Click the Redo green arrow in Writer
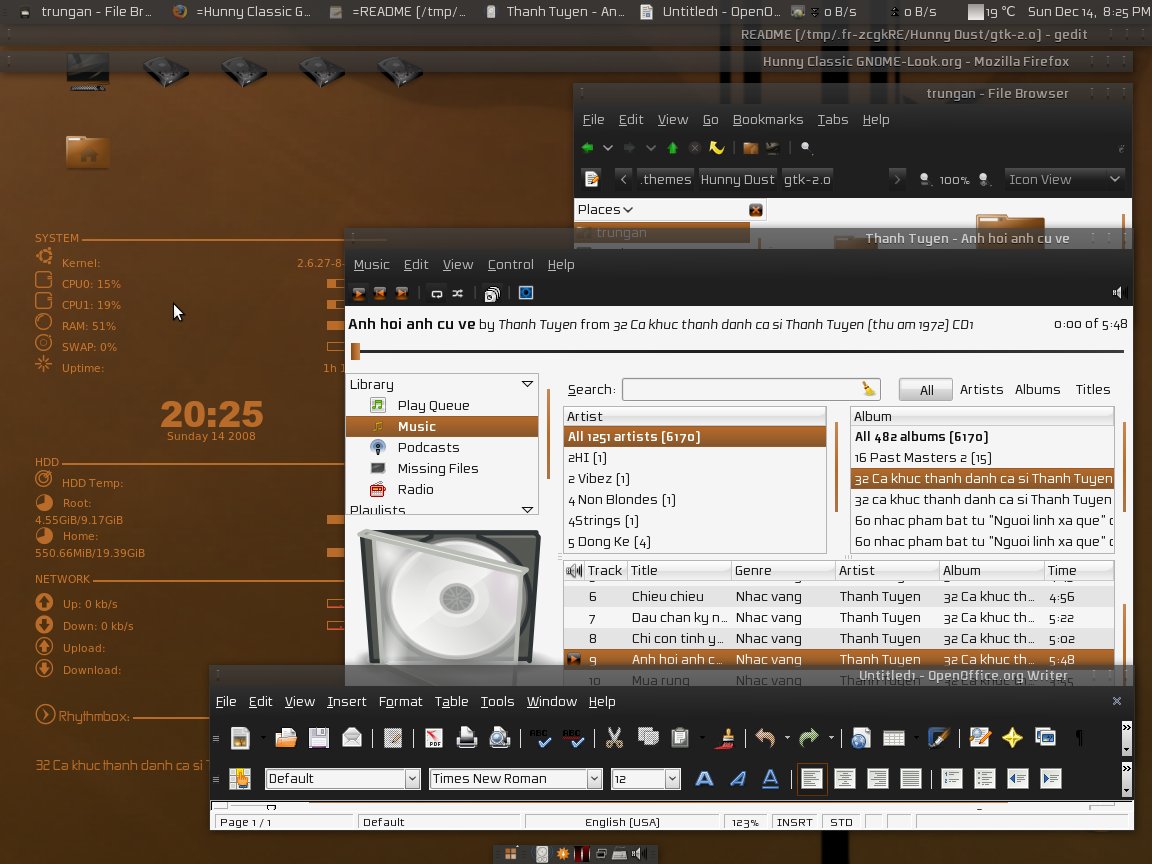Image resolution: width=1152 pixels, height=864 pixels. tap(808, 738)
